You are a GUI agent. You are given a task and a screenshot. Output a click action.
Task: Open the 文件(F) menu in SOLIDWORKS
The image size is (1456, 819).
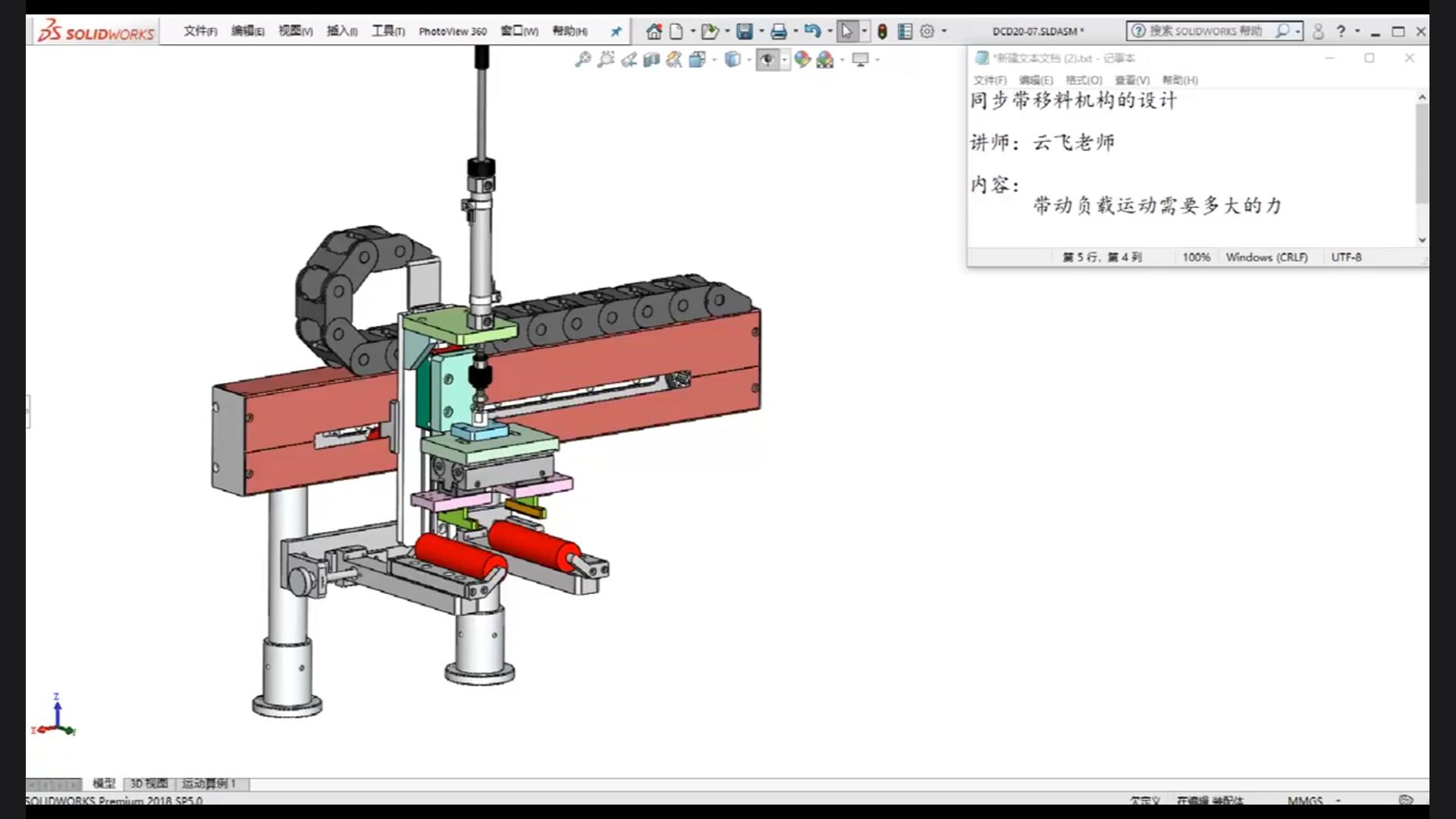(x=200, y=31)
